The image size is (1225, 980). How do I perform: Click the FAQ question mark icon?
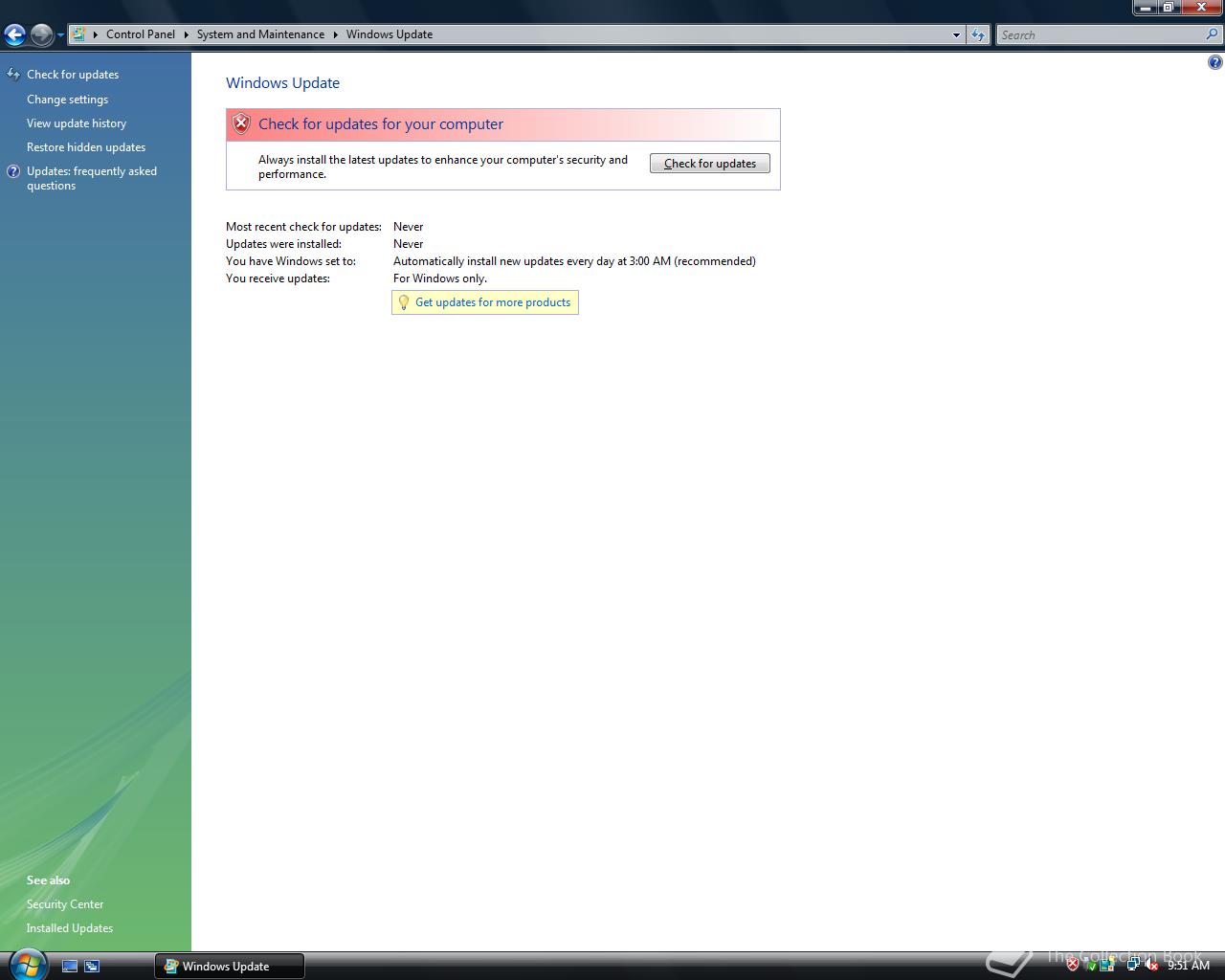point(13,171)
